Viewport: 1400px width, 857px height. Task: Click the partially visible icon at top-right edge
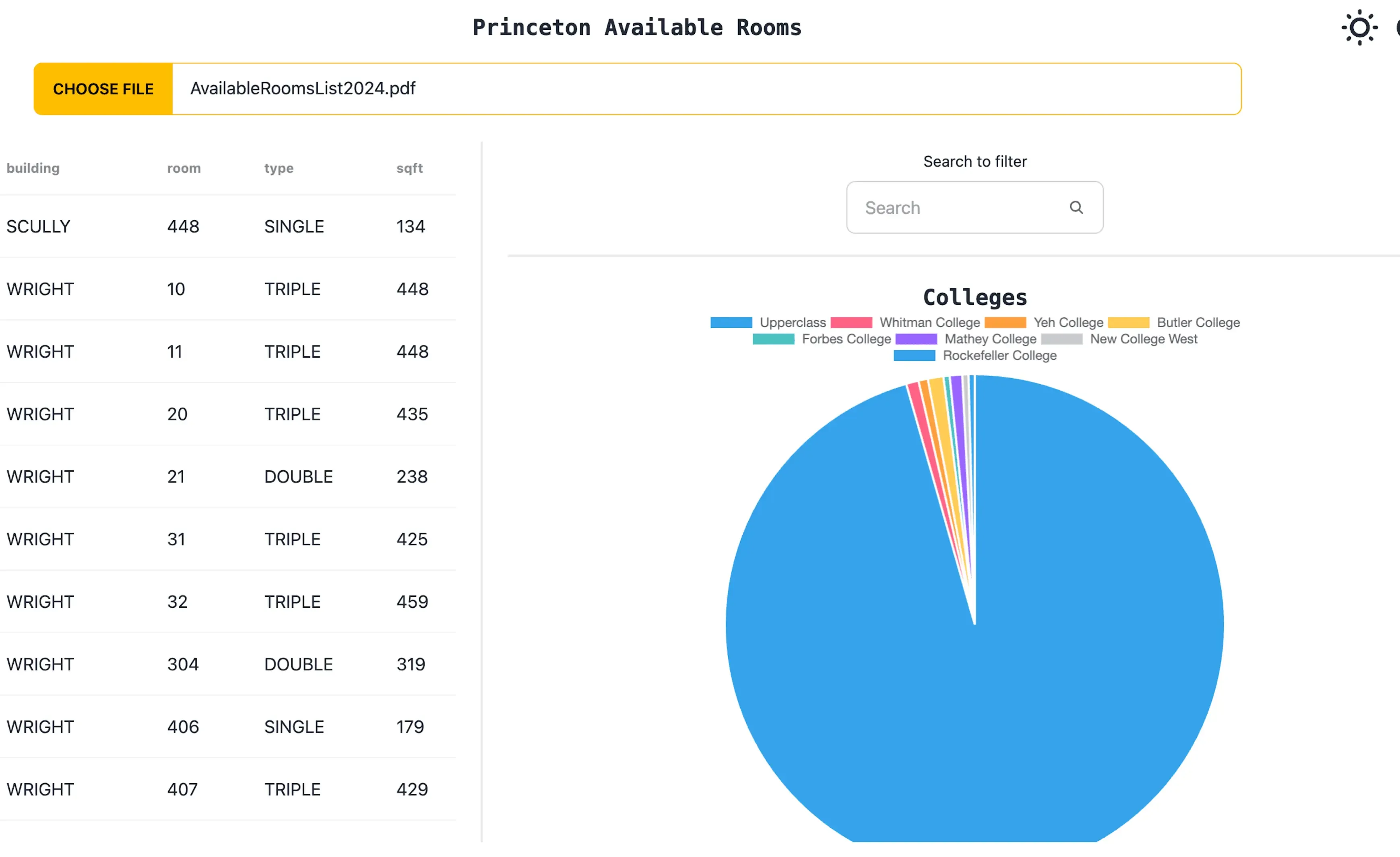coord(1397,27)
